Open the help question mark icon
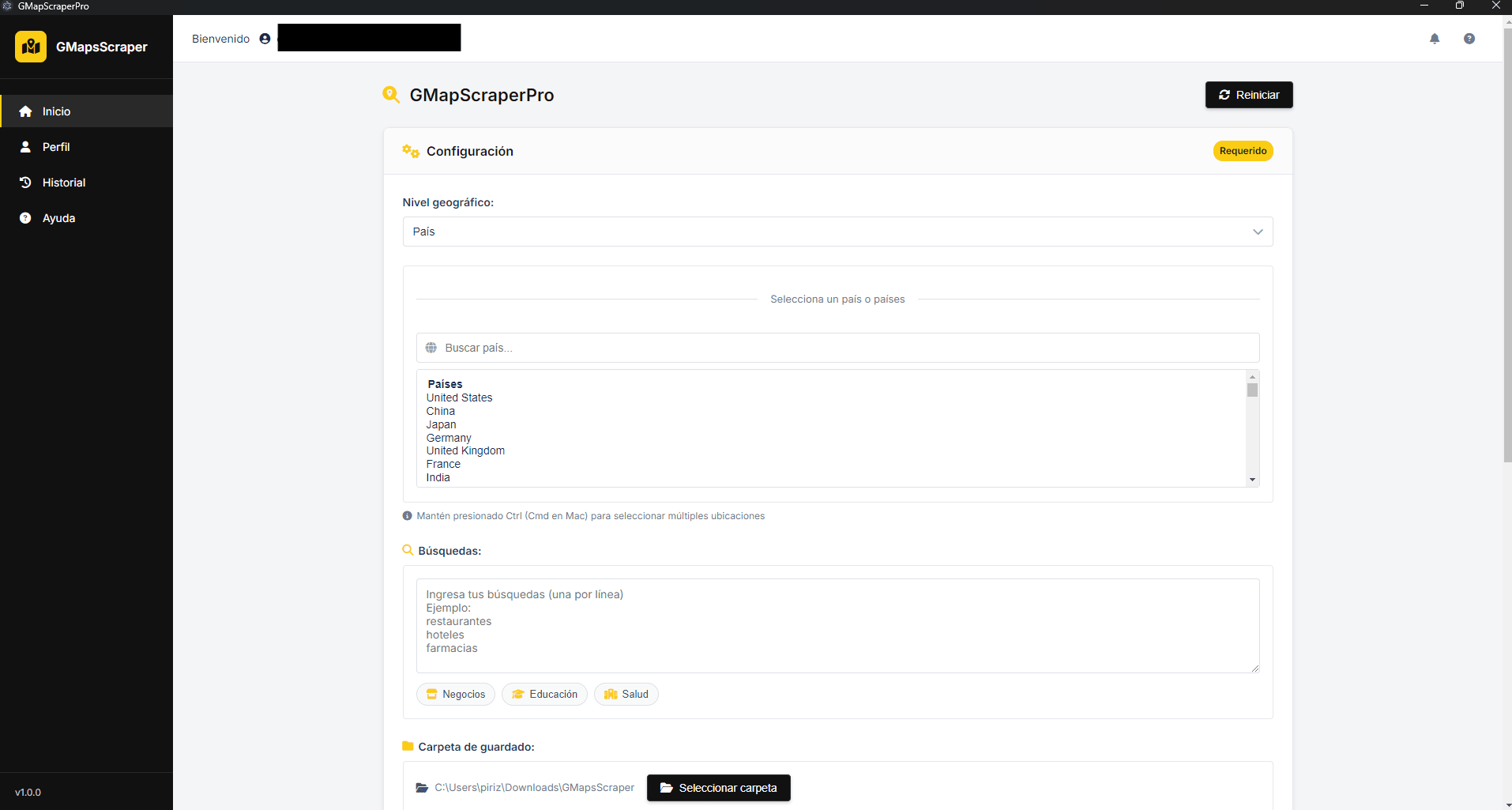This screenshot has width=1512, height=810. 1469,38
